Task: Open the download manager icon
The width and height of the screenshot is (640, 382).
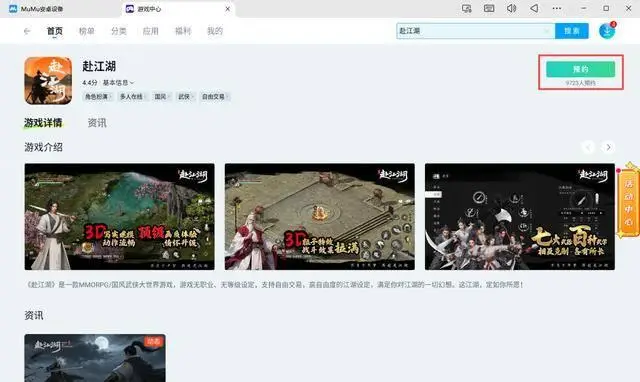Action: tap(607, 31)
